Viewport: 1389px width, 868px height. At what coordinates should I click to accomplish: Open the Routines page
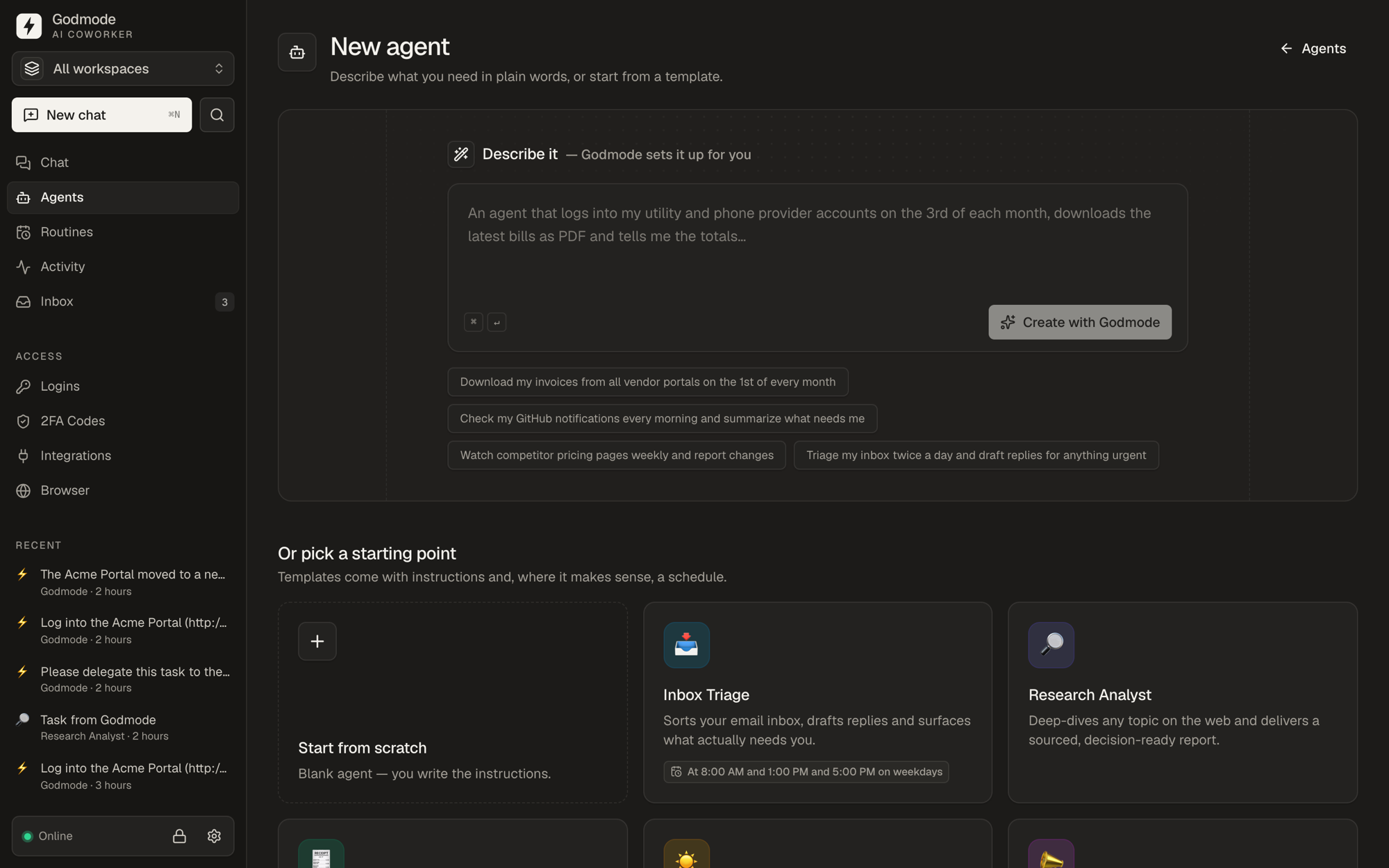123,232
